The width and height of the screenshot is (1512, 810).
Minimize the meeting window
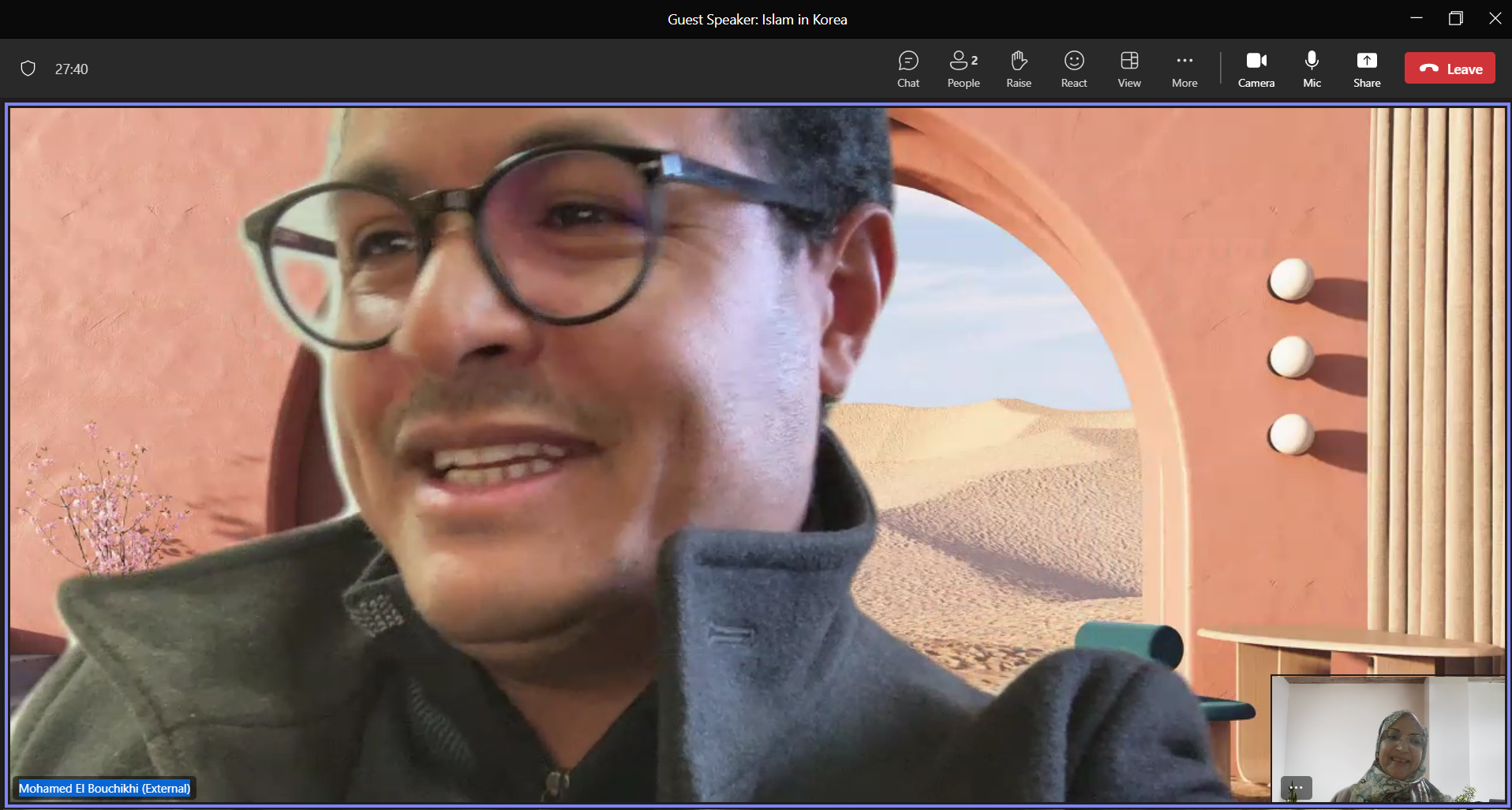pos(1417,18)
